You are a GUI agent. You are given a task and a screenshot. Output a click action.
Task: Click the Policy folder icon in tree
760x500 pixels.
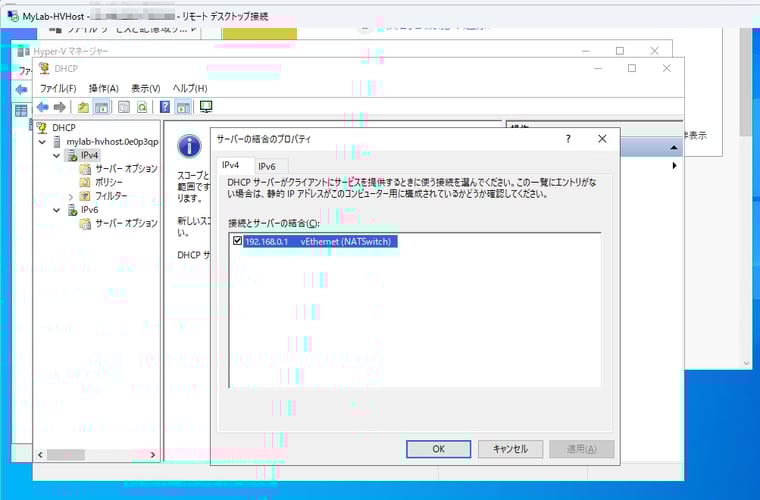click(85, 182)
